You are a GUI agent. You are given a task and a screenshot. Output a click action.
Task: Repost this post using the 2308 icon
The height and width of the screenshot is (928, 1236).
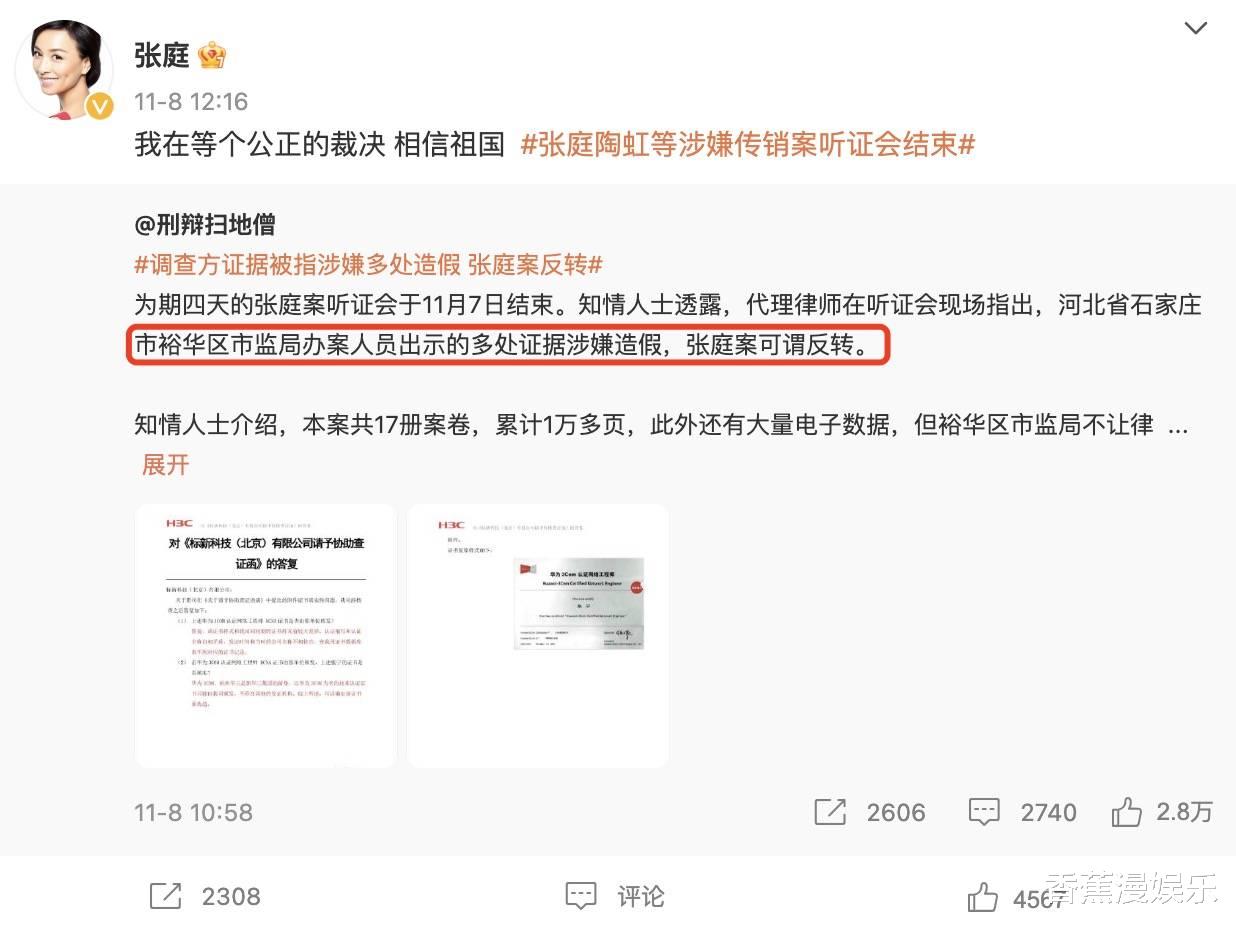click(x=165, y=896)
